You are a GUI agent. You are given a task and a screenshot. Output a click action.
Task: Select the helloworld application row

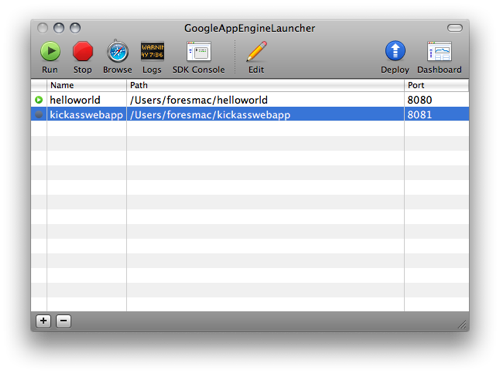pyautogui.click(x=250, y=100)
